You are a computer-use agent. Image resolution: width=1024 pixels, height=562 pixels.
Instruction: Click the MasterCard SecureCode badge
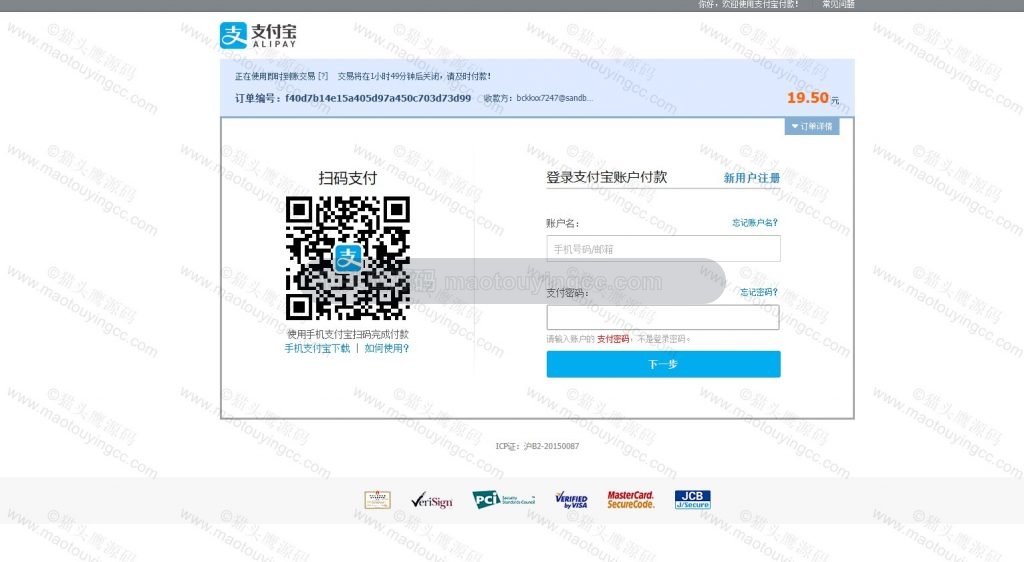(x=631, y=500)
